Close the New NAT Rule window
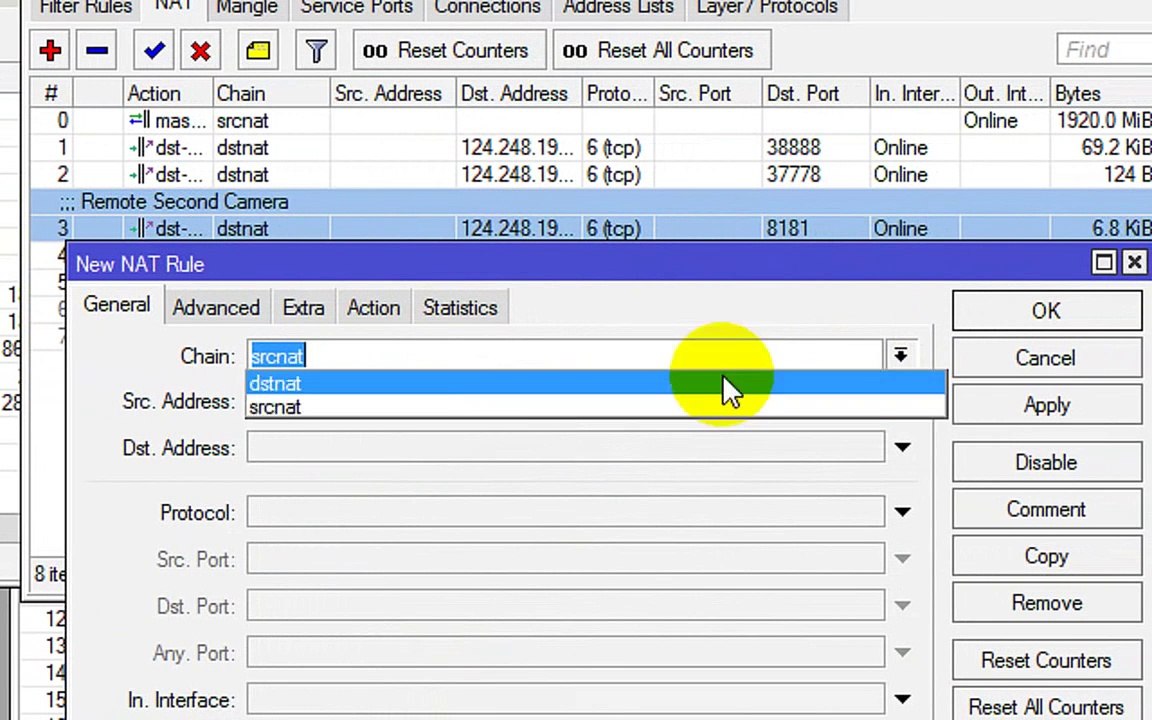The width and height of the screenshot is (1152, 720). click(x=1134, y=262)
